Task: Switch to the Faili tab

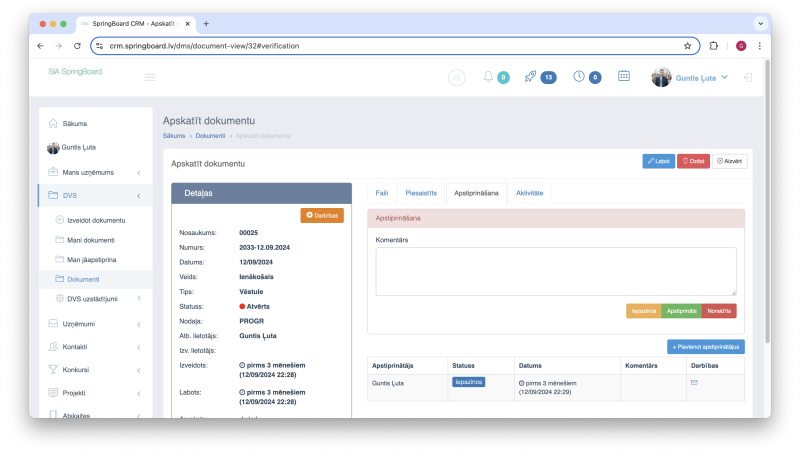Action: click(x=382, y=193)
